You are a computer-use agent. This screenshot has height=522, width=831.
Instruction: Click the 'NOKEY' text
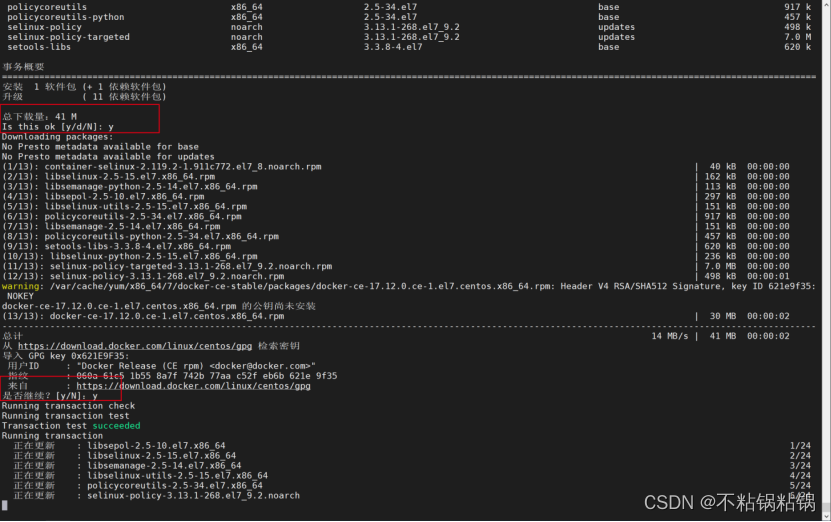coord(21,296)
